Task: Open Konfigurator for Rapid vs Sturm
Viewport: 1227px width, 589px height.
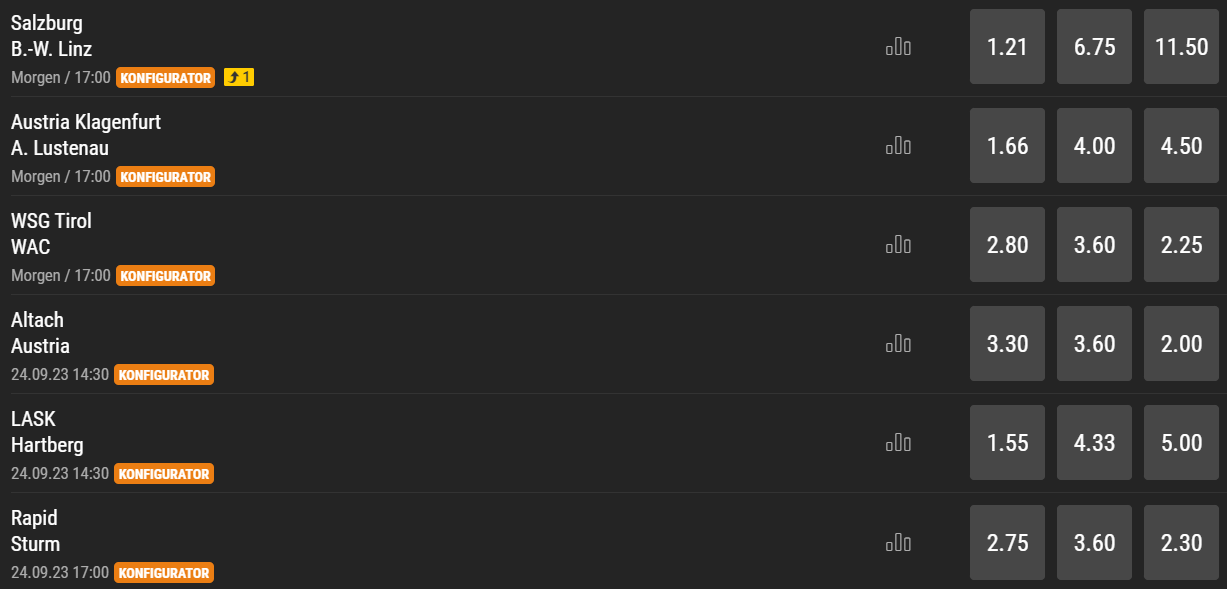Action: [x=164, y=573]
